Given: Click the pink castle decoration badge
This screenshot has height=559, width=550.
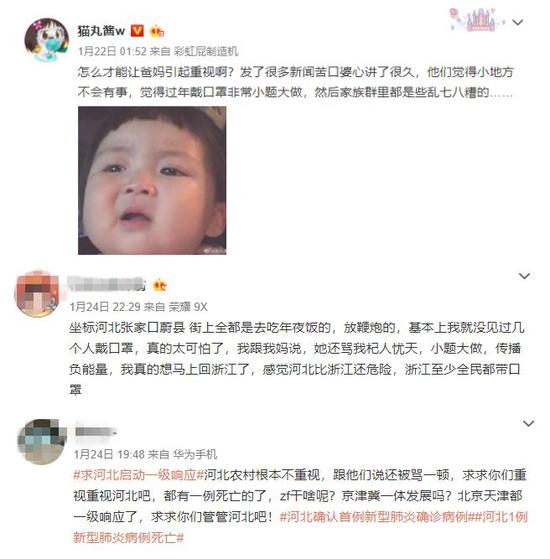Looking at the screenshot, I should 477,20.
